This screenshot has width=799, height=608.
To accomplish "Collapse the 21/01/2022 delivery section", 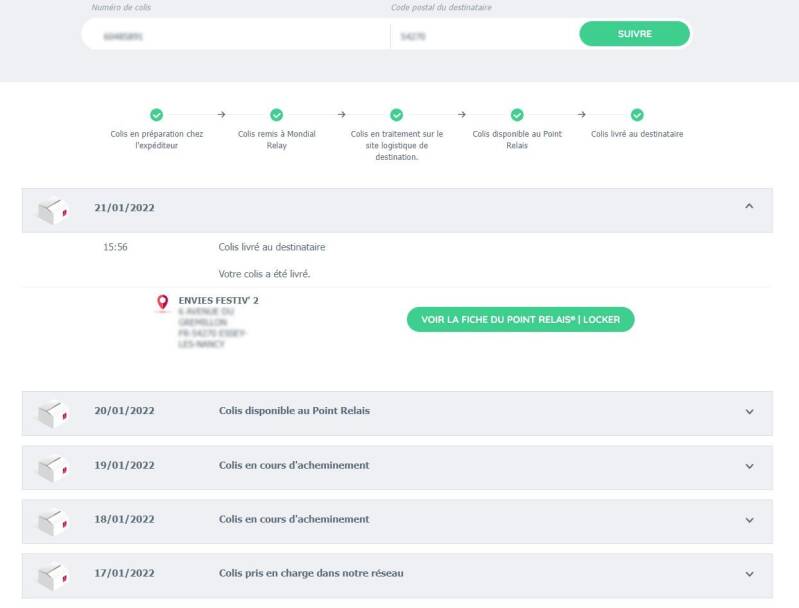I will (x=749, y=207).
